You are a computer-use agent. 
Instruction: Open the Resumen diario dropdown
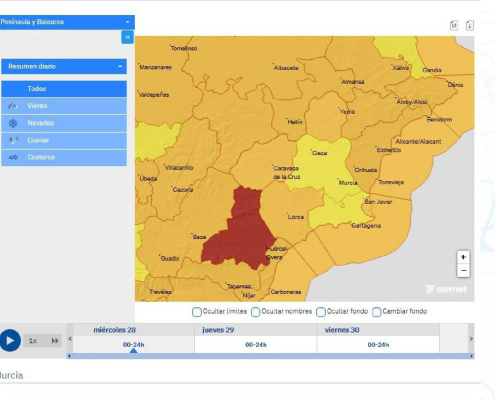click(64, 66)
